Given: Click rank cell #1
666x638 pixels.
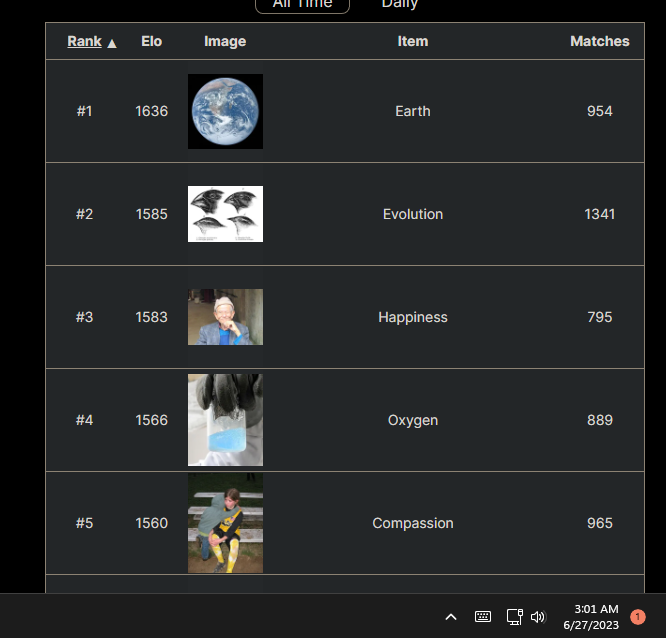Looking at the screenshot, I should coord(84,111).
